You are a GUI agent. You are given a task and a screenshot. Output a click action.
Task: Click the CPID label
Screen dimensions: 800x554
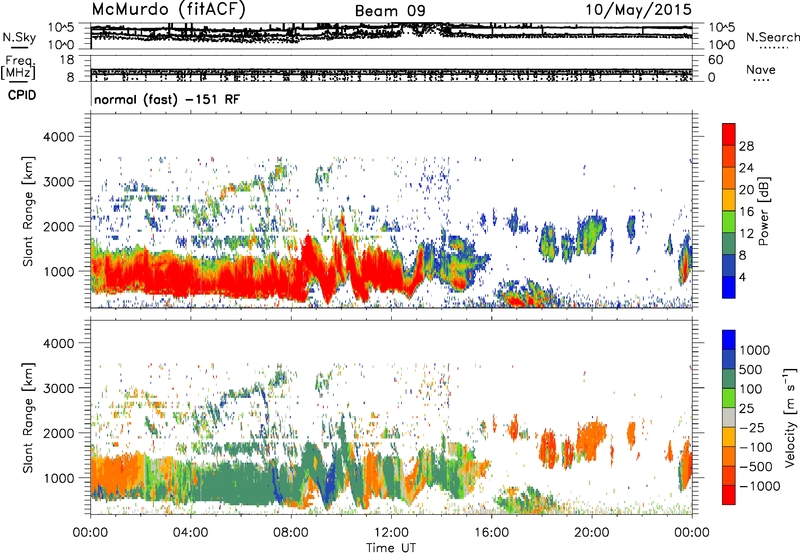click(x=22, y=95)
